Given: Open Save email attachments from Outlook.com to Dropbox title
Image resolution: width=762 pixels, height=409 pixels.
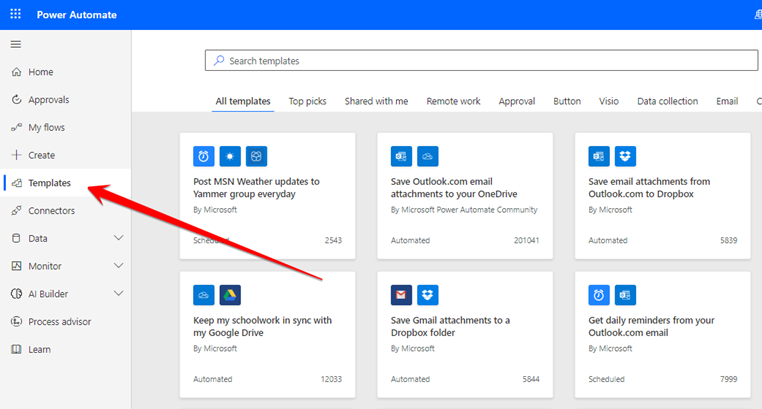Looking at the screenshot, I should pos(649,187).
